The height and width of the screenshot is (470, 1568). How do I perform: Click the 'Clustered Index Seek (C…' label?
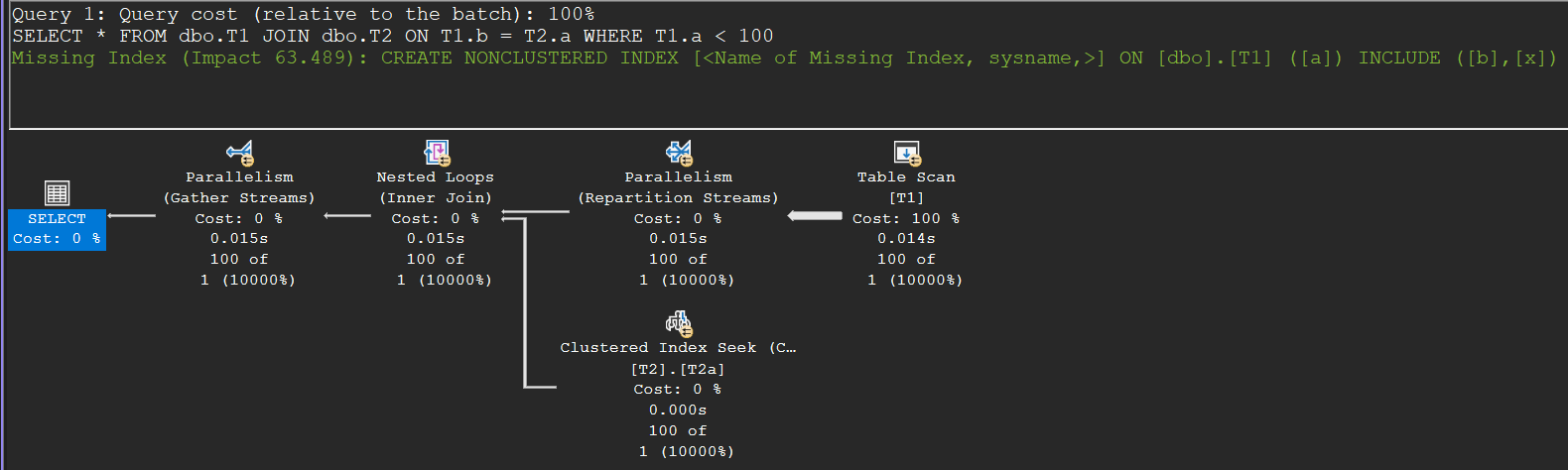tap(678, 348)
